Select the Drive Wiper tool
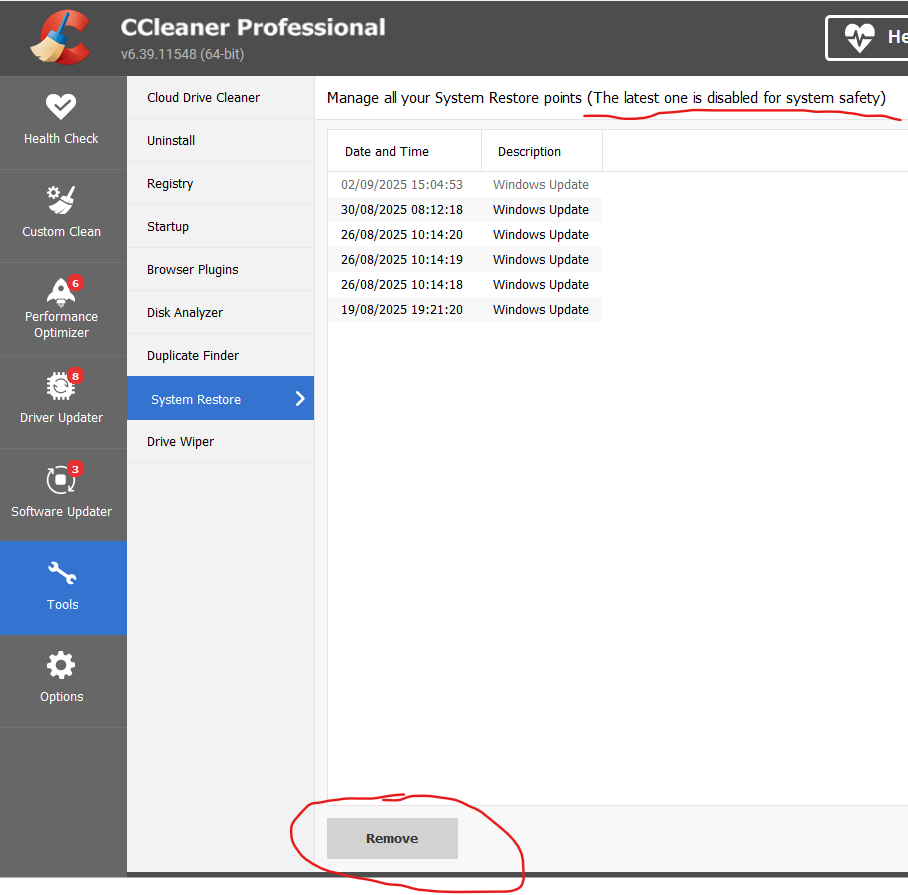Viewport: 908px width, 895px height. (180, 442)
